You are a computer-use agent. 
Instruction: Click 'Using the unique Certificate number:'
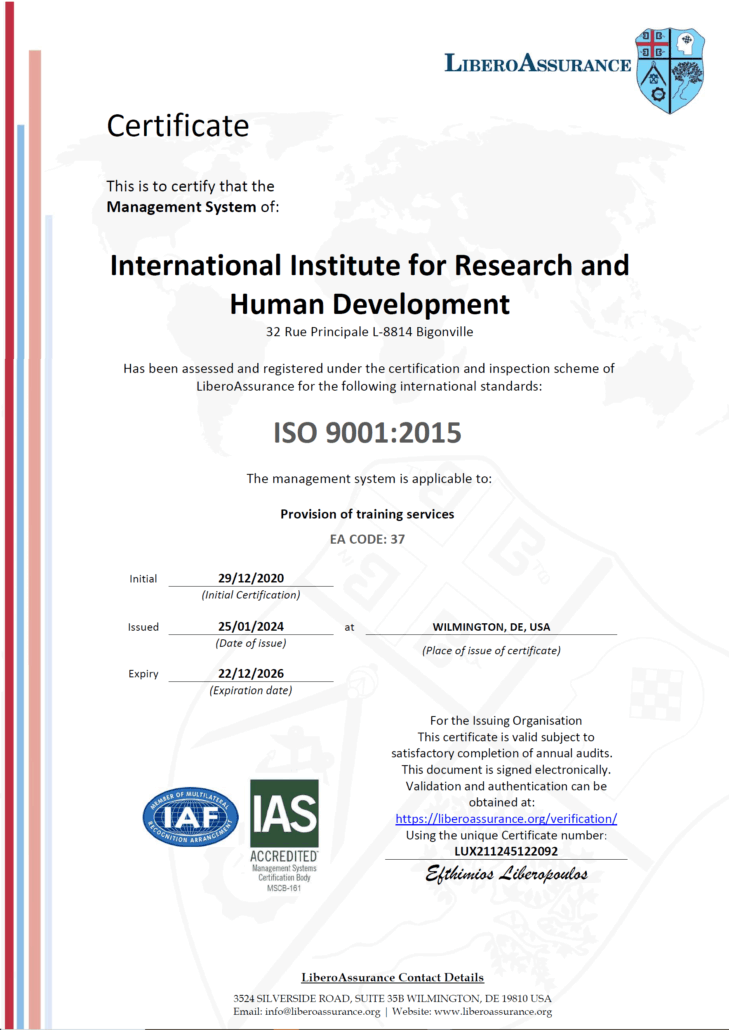tap(506, 836)
